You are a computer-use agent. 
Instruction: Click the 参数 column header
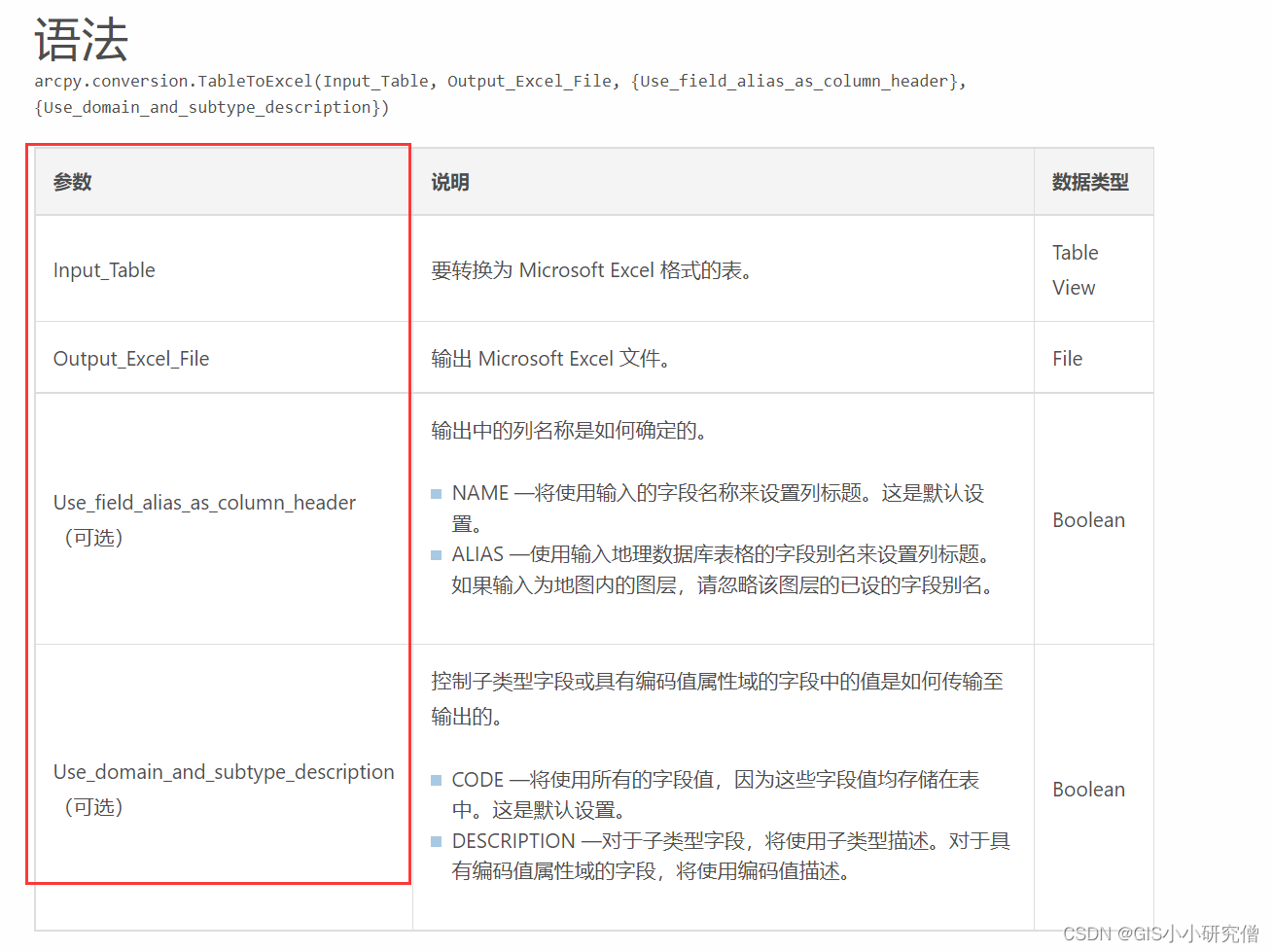(71, 182)
